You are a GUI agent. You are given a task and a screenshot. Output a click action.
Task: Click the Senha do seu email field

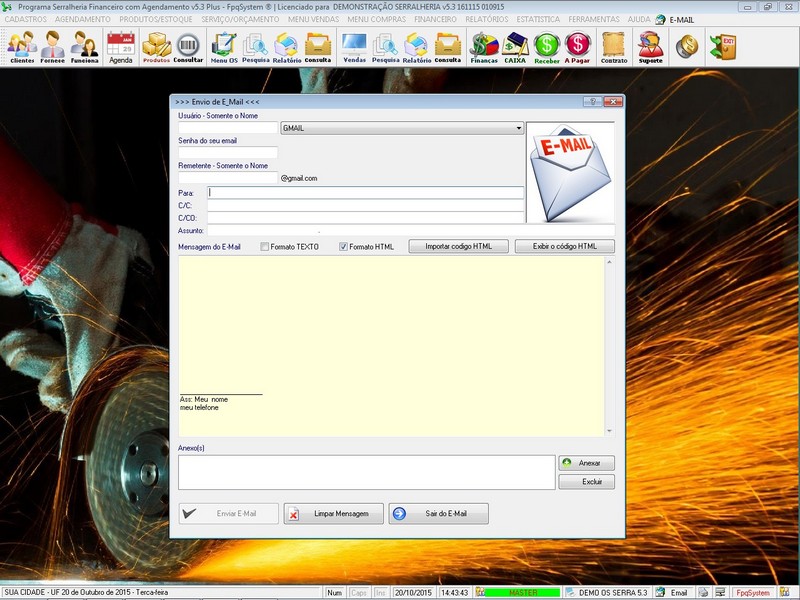[228, 152]
